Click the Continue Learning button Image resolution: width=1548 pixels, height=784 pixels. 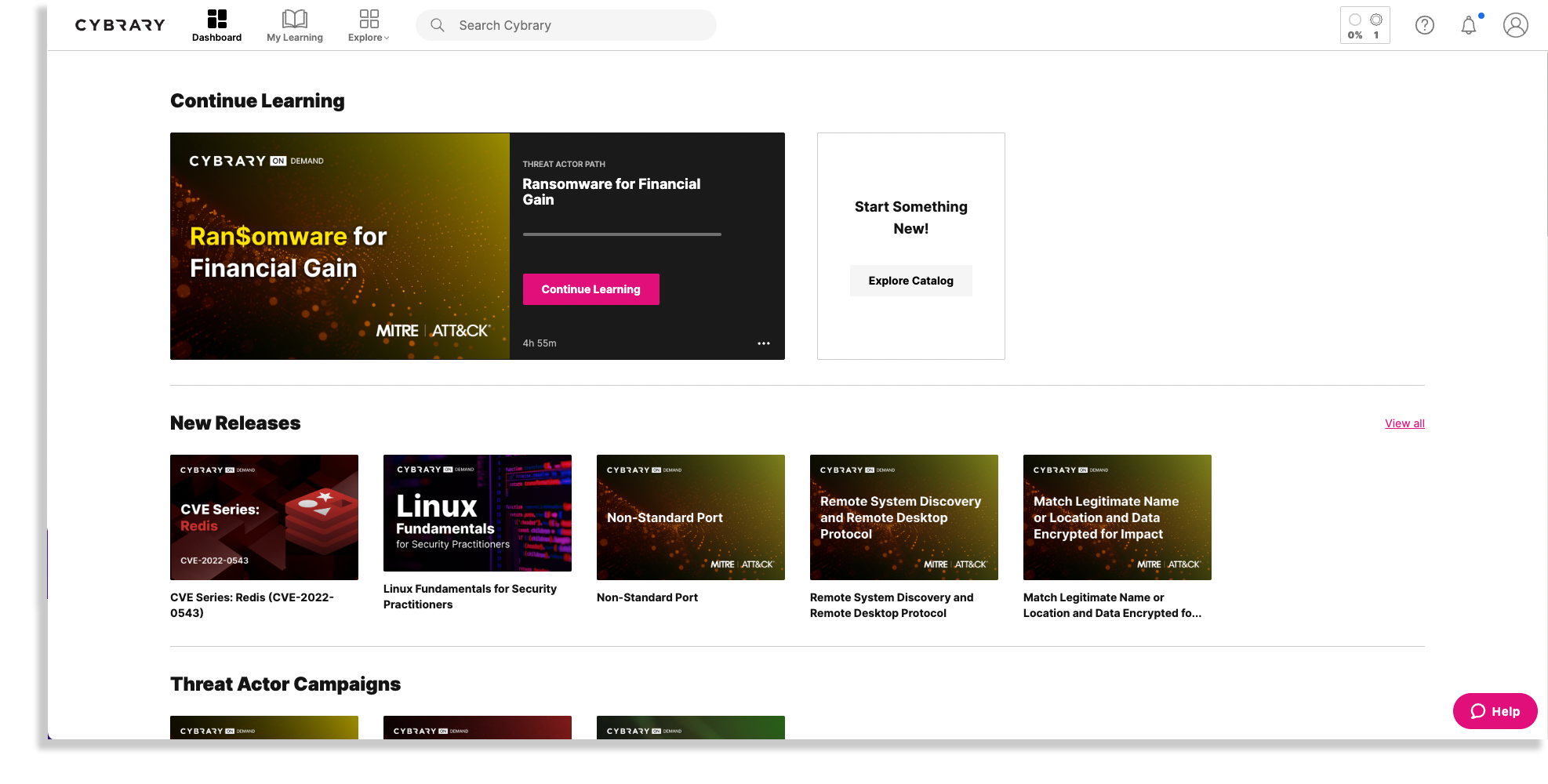coord(591,289)
